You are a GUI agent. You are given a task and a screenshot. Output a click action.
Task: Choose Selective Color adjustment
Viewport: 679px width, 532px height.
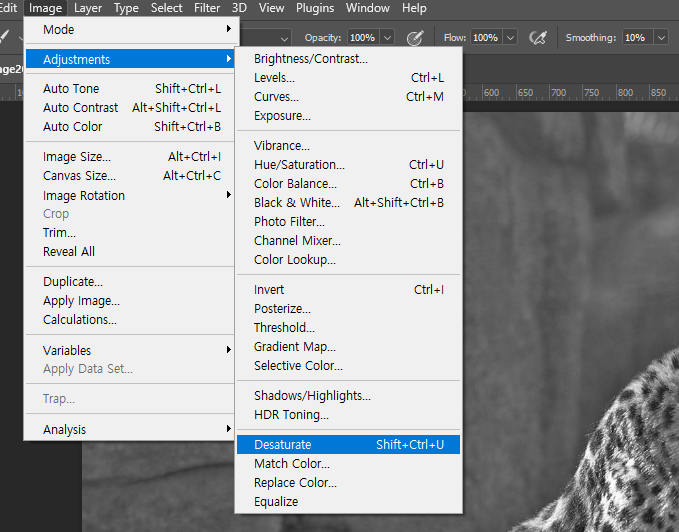coord(348,366)
